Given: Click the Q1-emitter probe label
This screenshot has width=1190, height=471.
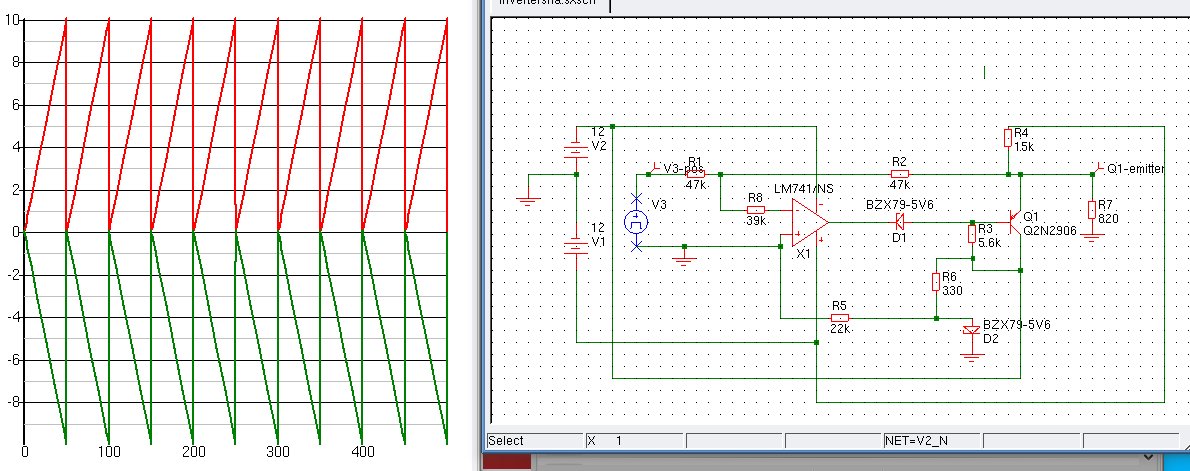Looking at the screenshot, I should pyautogui.click(x=1134, y=169).
